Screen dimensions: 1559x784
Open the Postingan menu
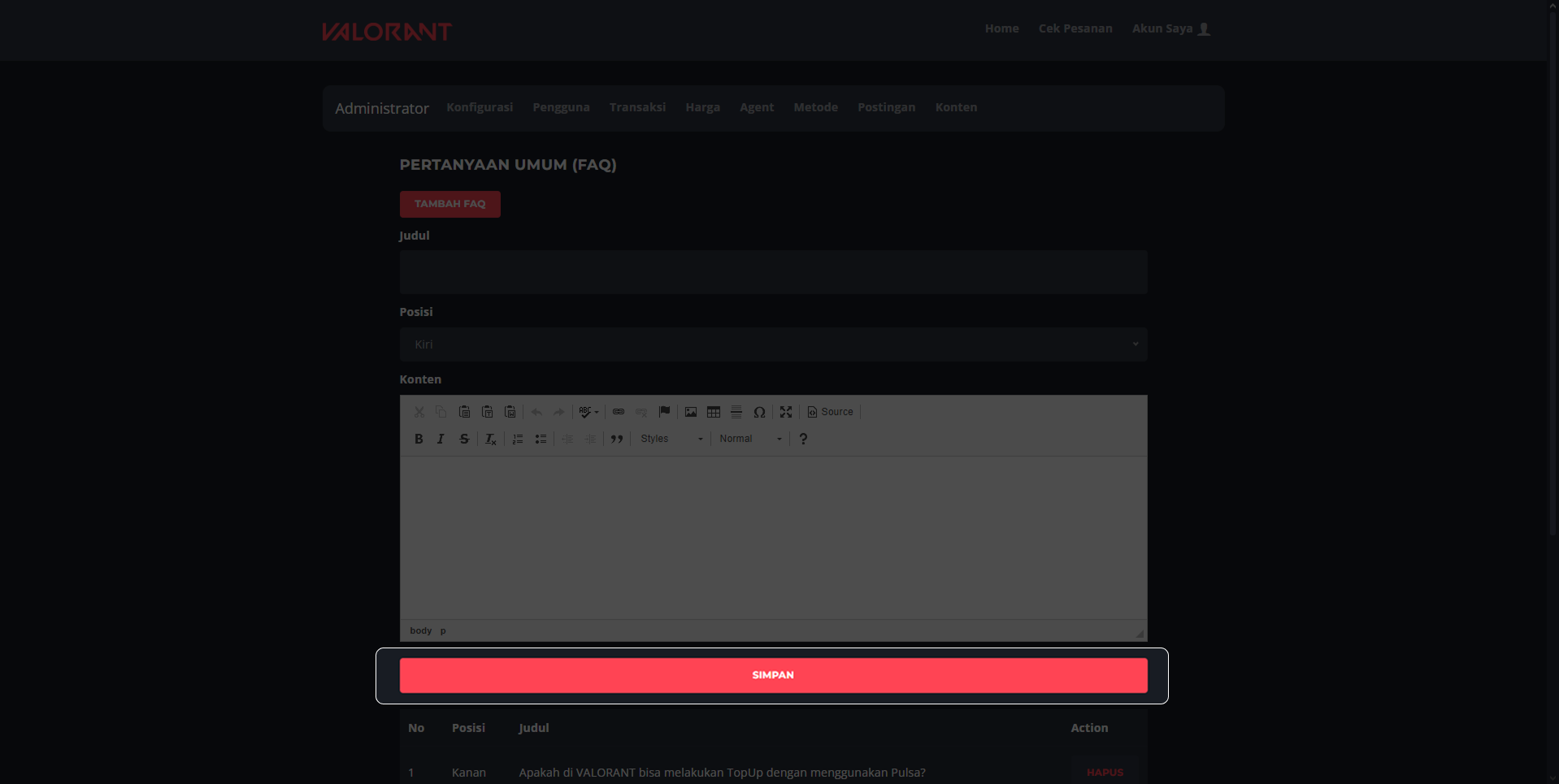(x=886, y=107)
